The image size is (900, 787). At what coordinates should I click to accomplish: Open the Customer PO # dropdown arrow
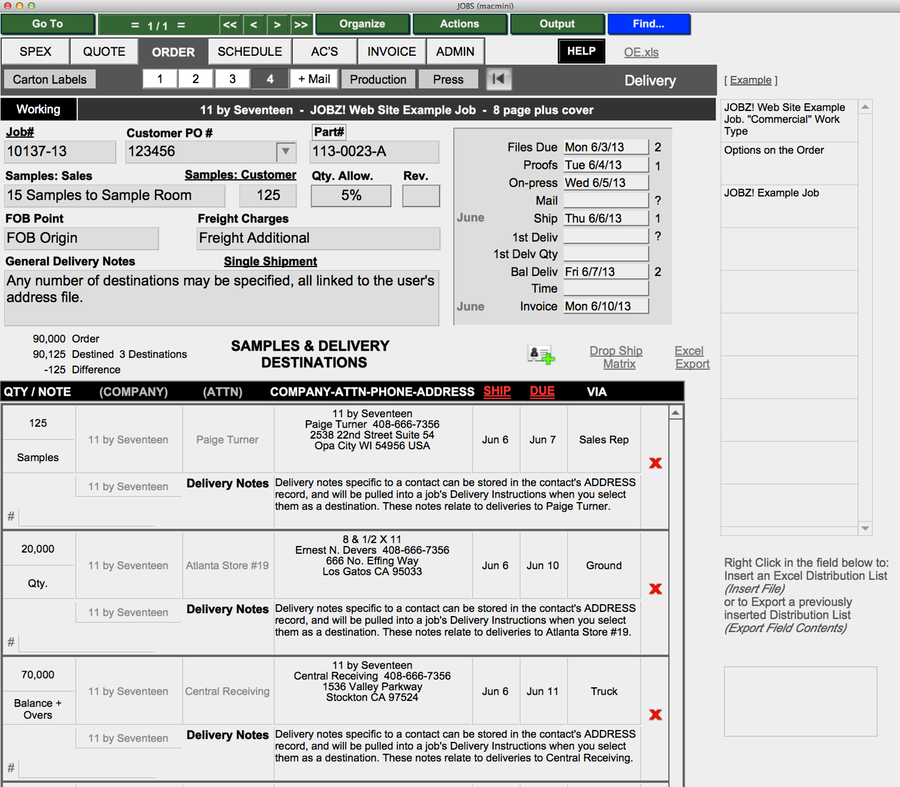(x=286, y=152)
